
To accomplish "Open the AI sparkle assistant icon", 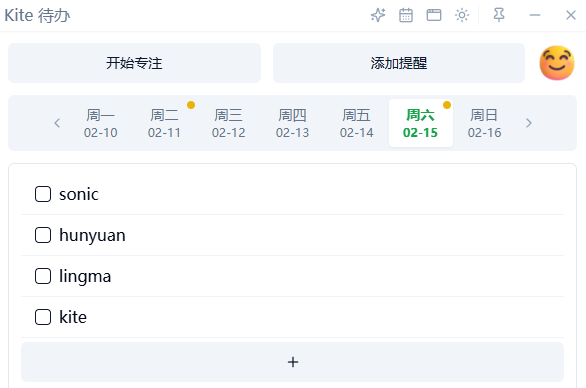I will (x=378, y=15).
